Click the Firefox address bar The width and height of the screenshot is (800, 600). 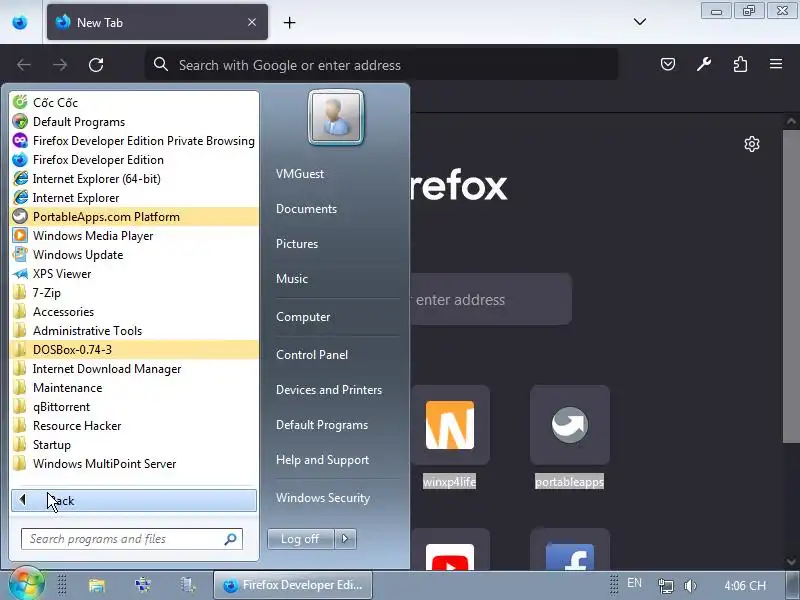click(382, 65)
